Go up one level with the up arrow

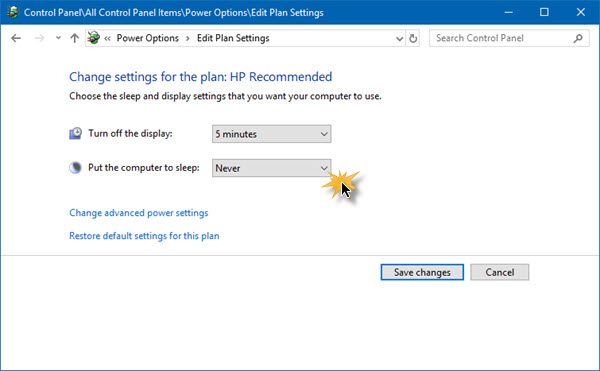tap(75, 38)
